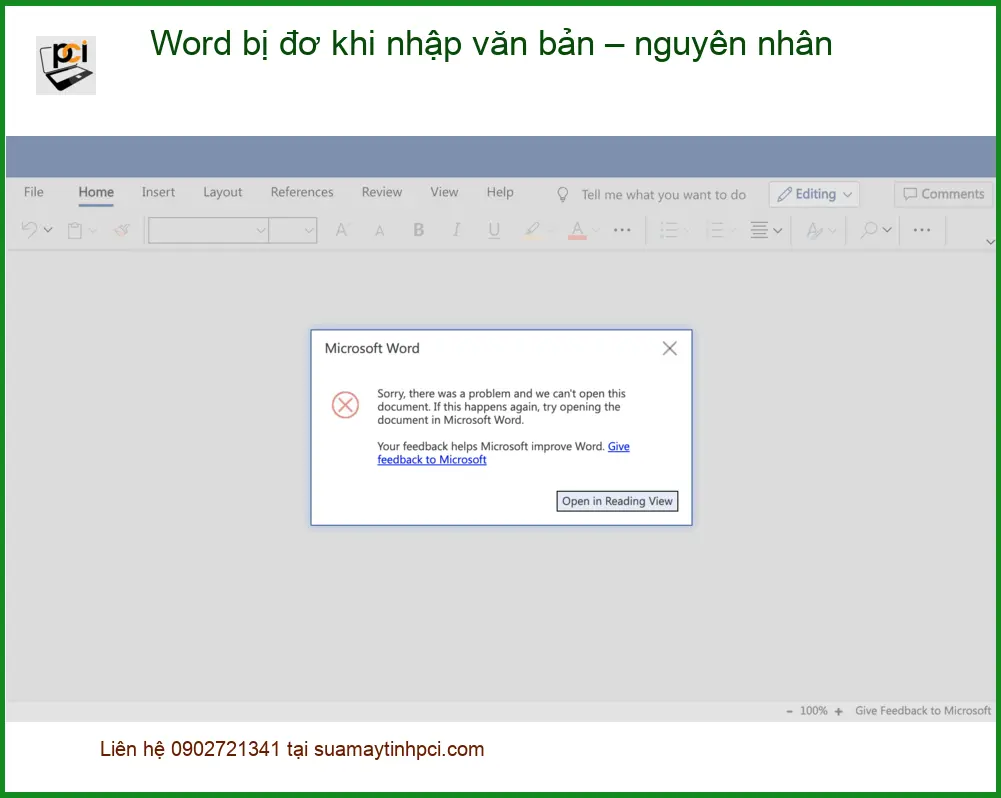Click the Bullets list icon
1001x798 pixels.
point(668,230)
